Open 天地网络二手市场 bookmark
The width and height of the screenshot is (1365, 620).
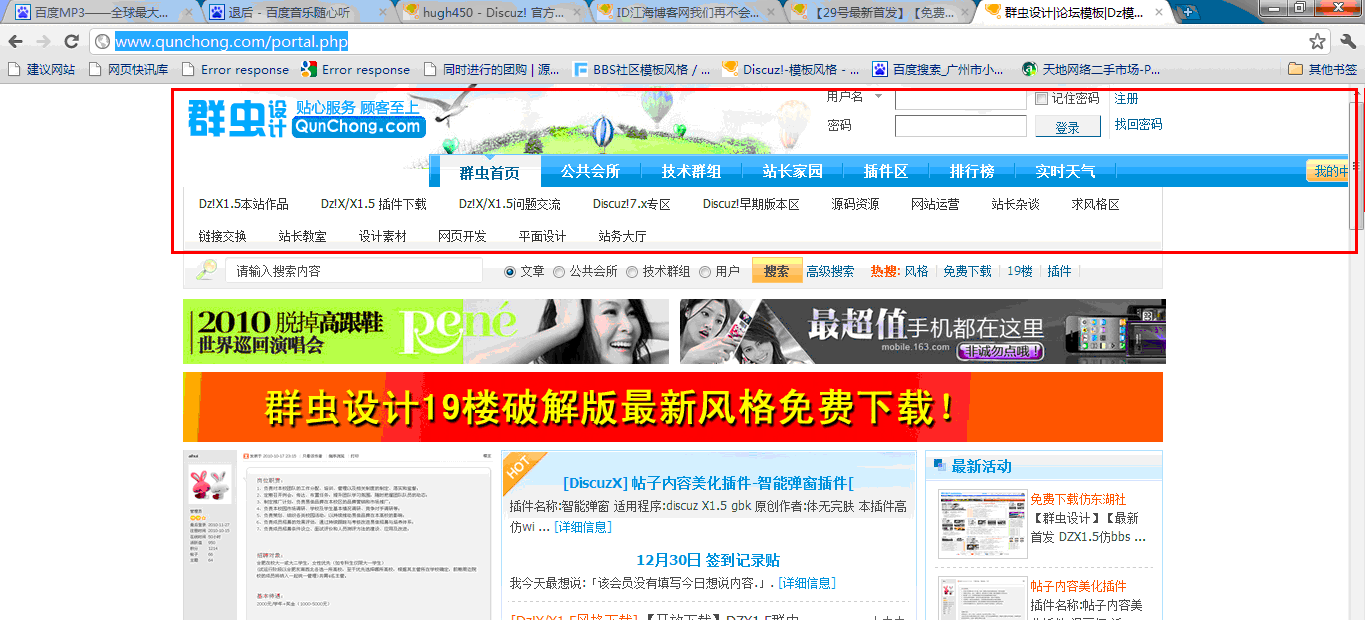pyautogui.click(x=1091, y=69)
